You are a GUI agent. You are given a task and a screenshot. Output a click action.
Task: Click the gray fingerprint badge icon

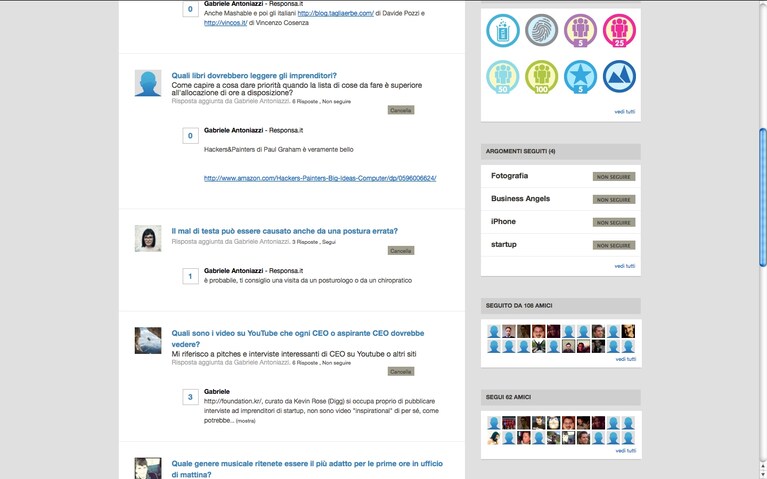click(541, 30)
